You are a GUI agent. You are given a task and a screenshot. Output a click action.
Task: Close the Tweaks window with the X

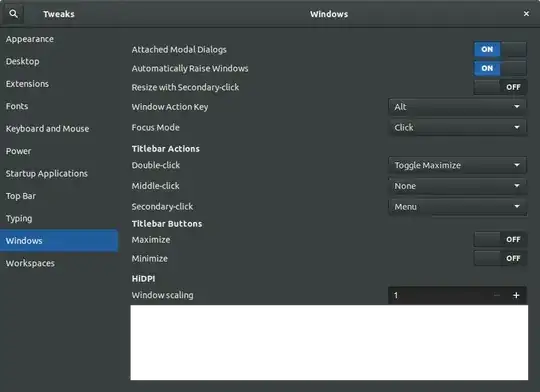526,14
